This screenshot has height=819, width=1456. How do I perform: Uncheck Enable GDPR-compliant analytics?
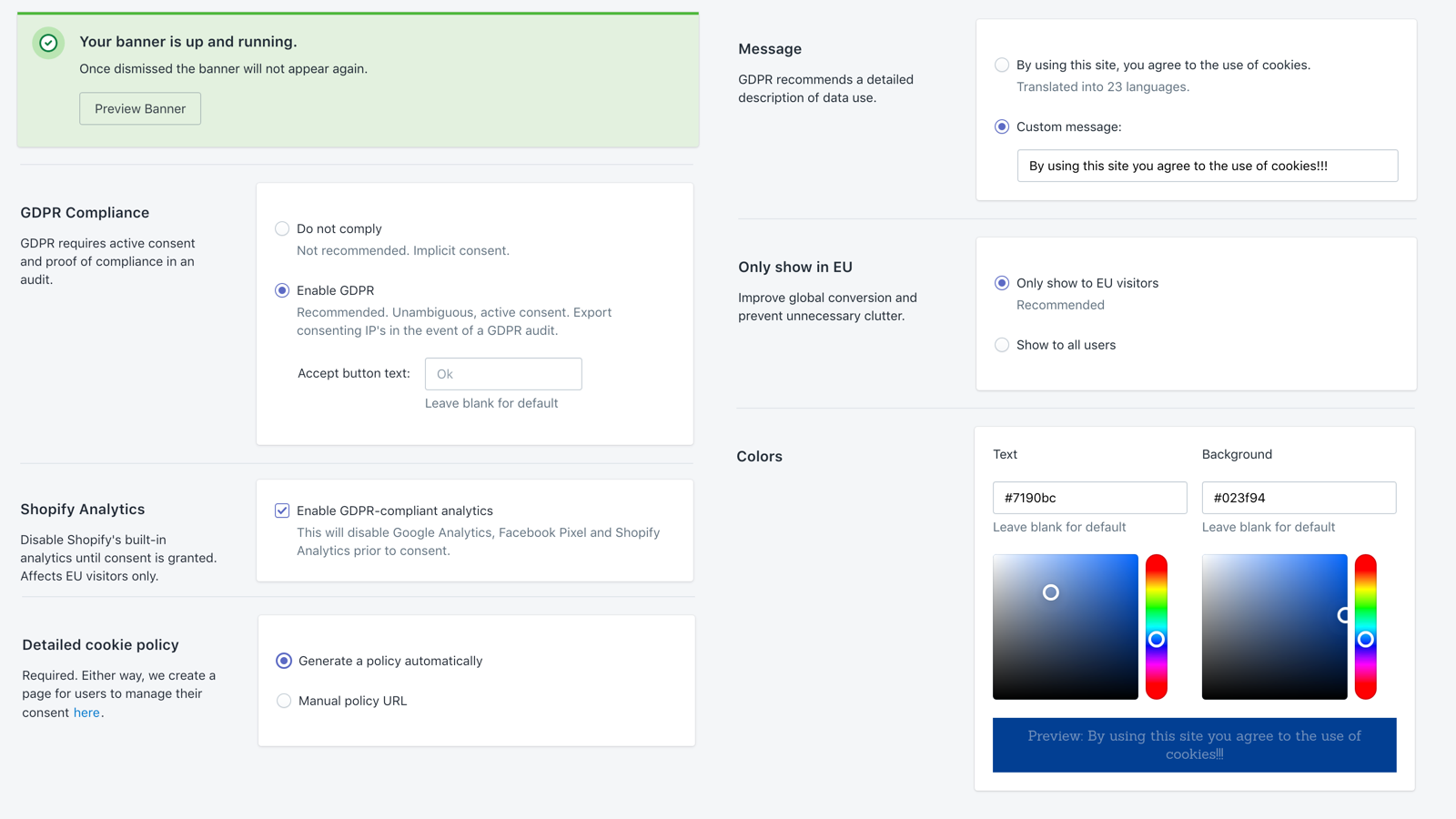(x=282, y=511)
